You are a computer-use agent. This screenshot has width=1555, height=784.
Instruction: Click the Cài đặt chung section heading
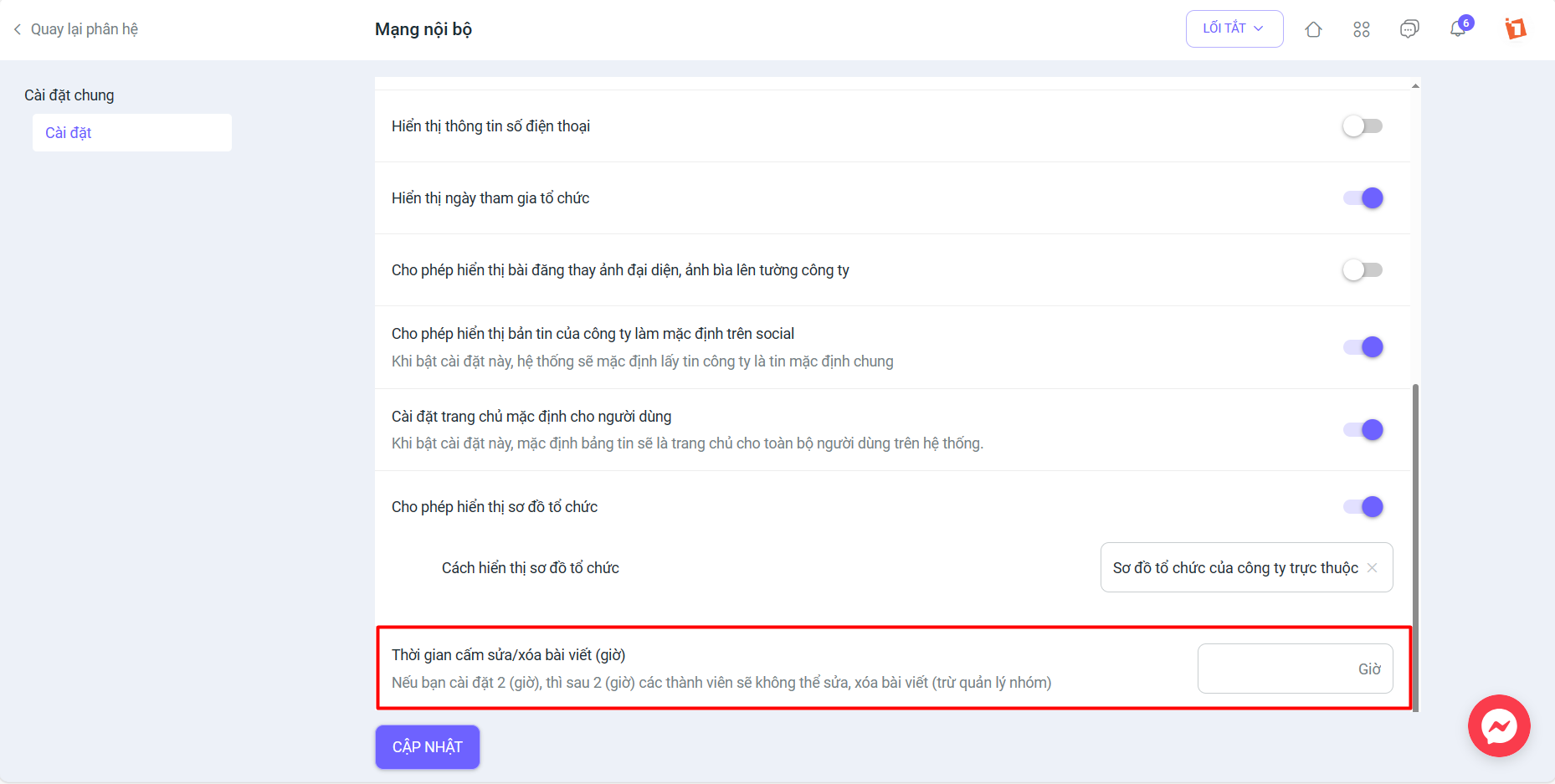(69, 95)
